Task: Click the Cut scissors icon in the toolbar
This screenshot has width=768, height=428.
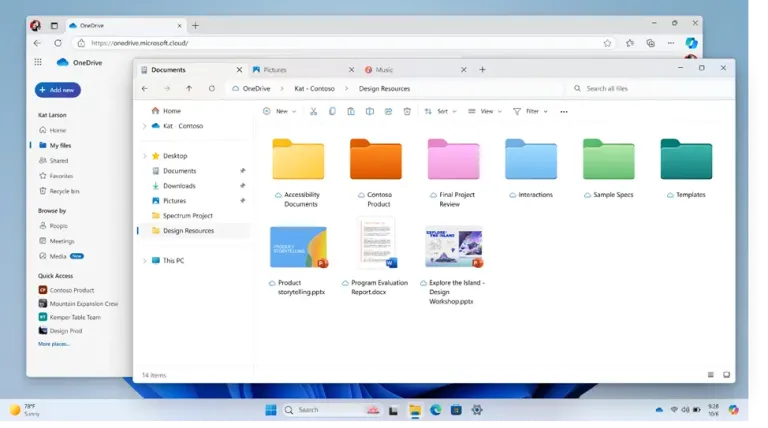Action: [313, 112]
